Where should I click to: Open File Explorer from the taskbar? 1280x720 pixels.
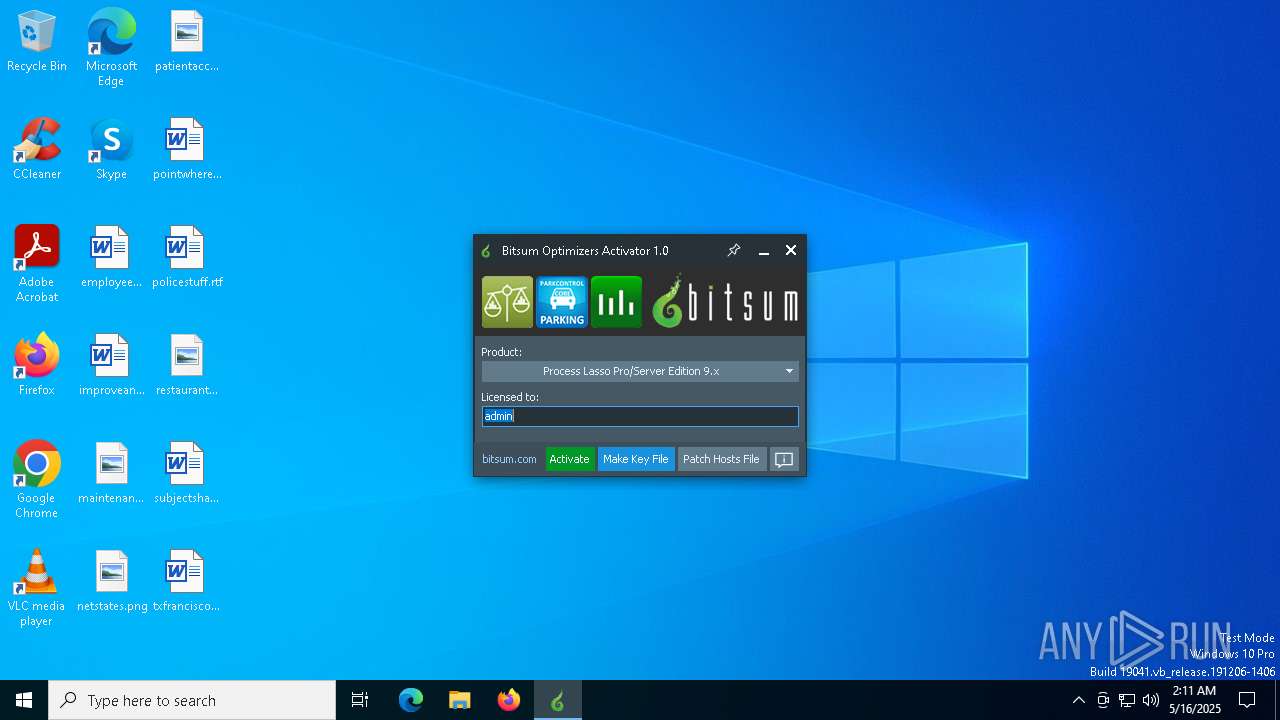point(460,700)
